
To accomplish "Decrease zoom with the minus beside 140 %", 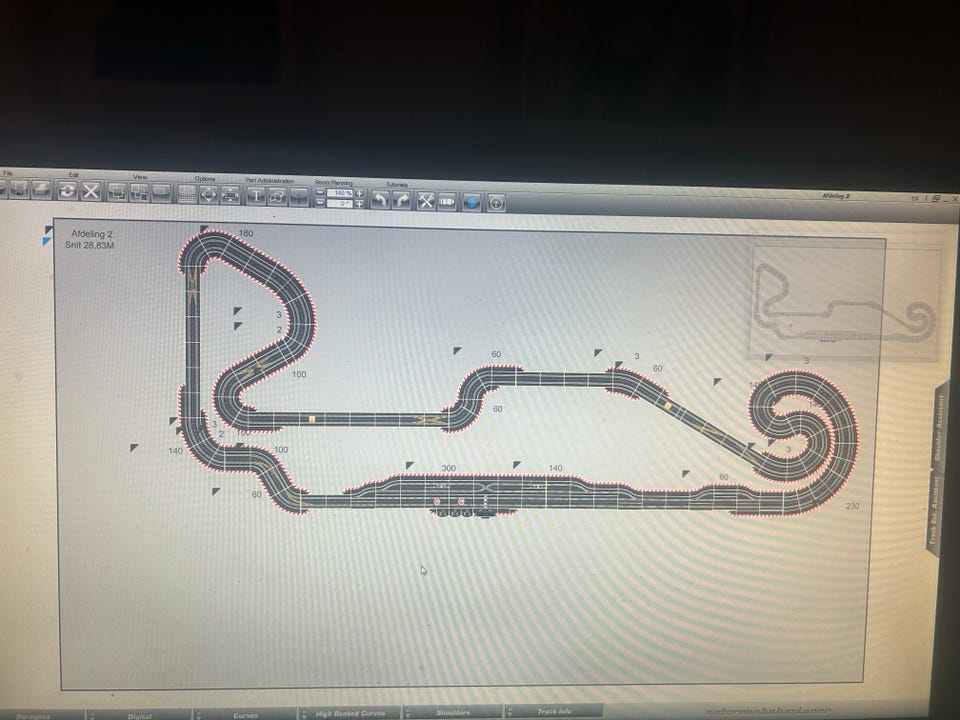I will tap(320, 192).
